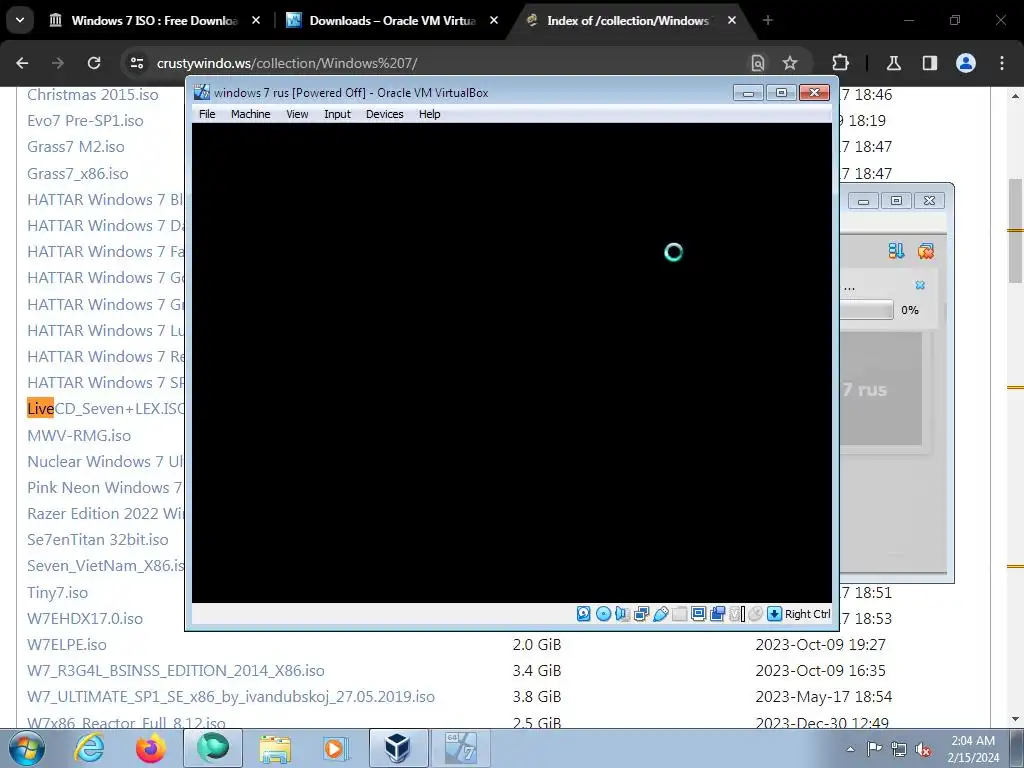Click the recording indicator in VirtualBox status bar
This screenshot has height=768, width=1024.
[717, 614]
